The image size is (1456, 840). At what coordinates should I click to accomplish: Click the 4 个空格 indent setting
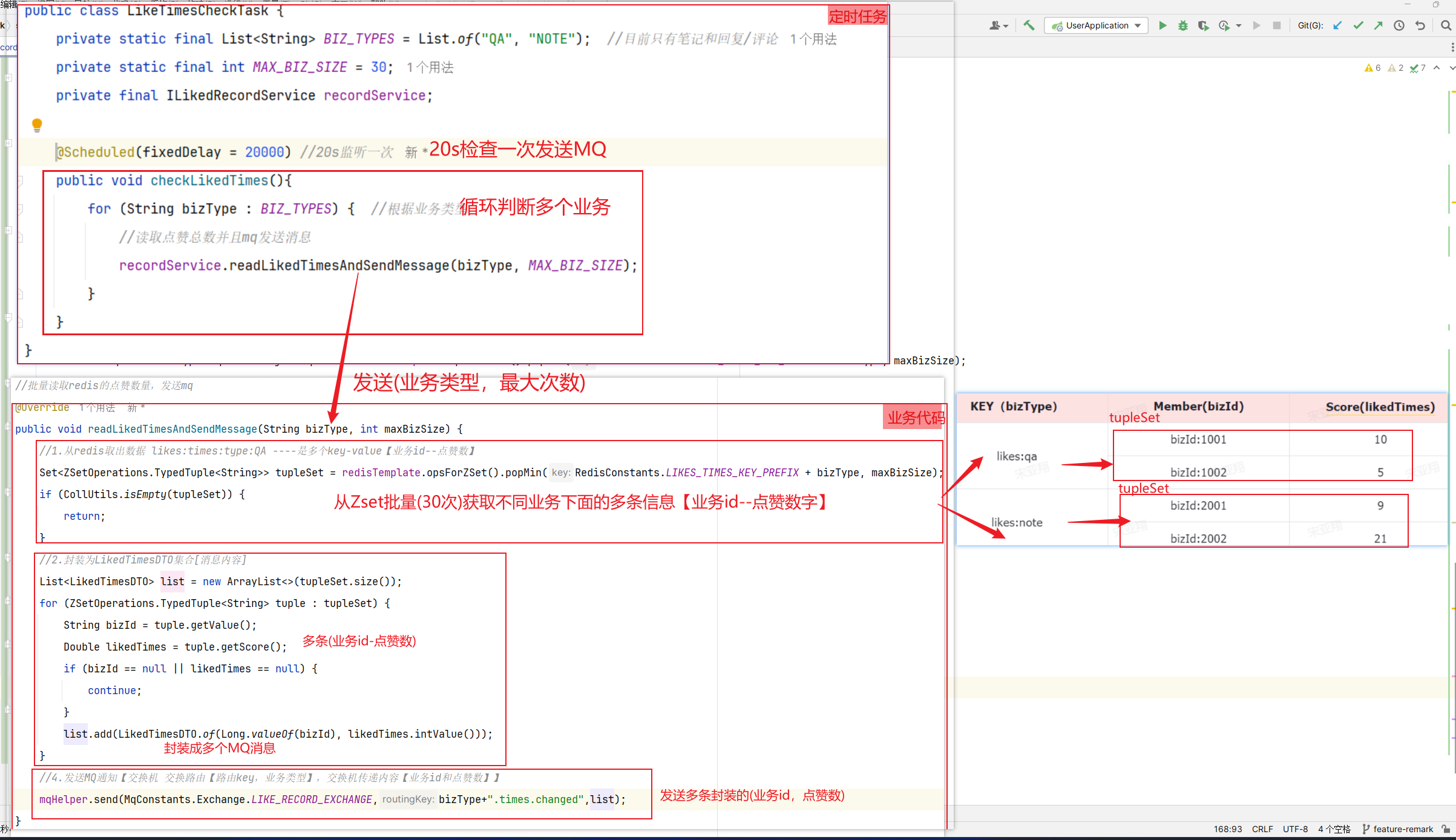tap(1334, 829)
